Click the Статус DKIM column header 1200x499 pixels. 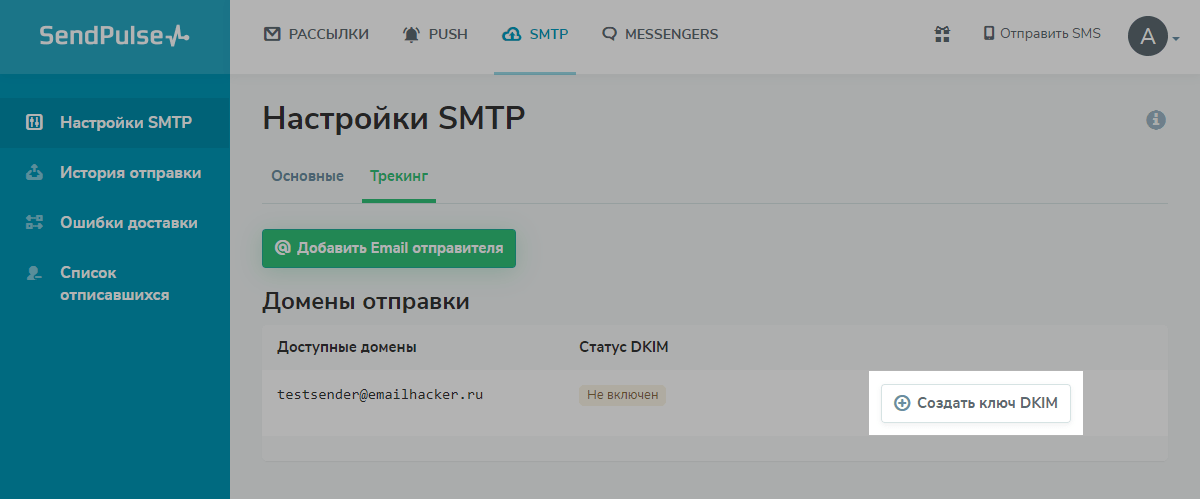point(623,347)
